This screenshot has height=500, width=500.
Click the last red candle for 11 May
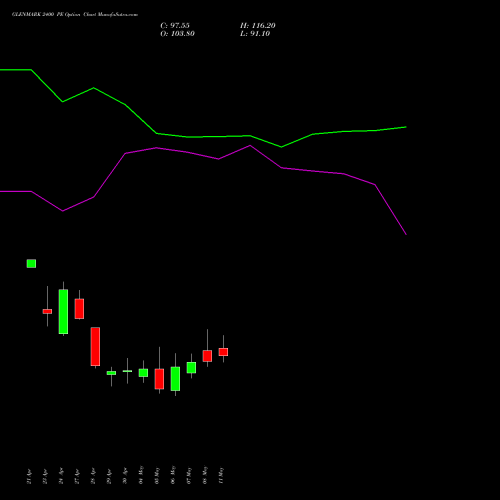223,352
